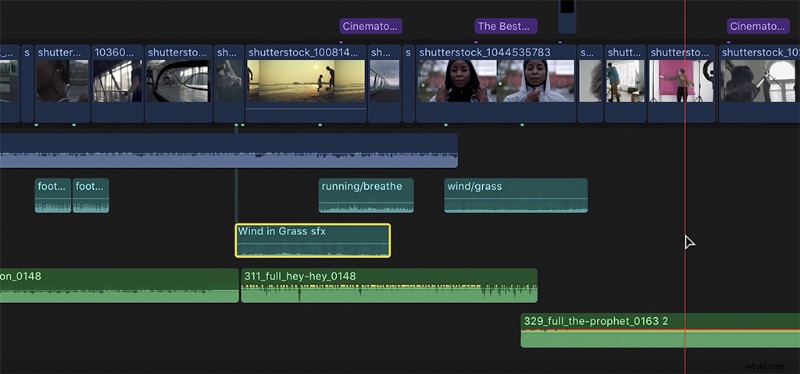Screen dimensions: 800x374
Task: Select the Wind in Grass sfx audio clip
Action: [313, 240]
